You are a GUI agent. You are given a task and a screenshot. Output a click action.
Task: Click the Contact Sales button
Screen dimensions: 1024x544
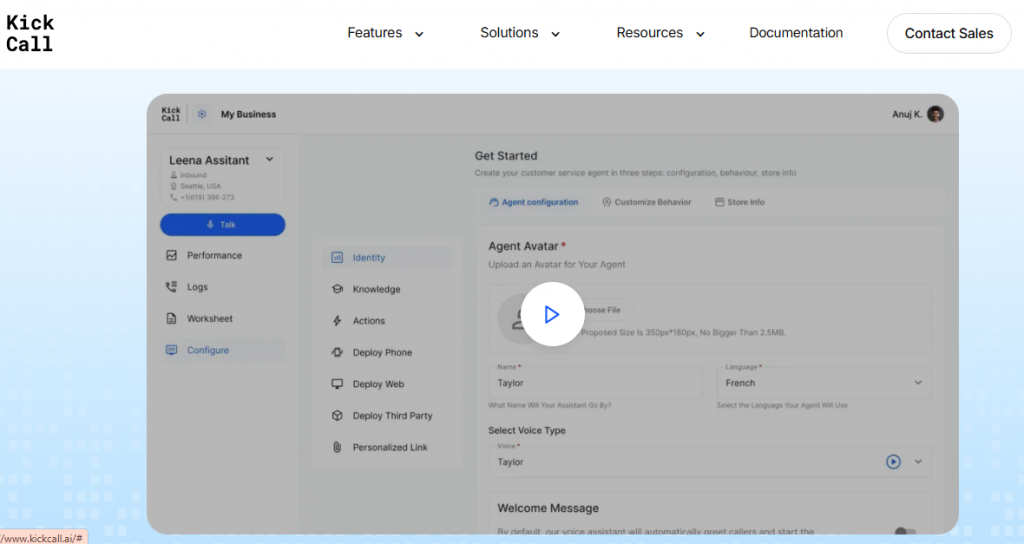(x=948, y=33)
